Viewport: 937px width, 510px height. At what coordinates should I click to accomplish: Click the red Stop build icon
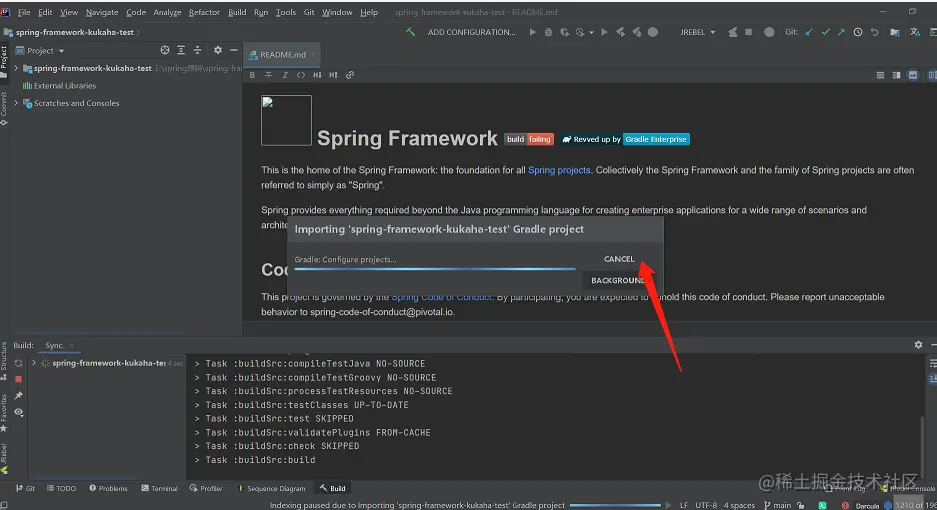[x=19, y=379]
